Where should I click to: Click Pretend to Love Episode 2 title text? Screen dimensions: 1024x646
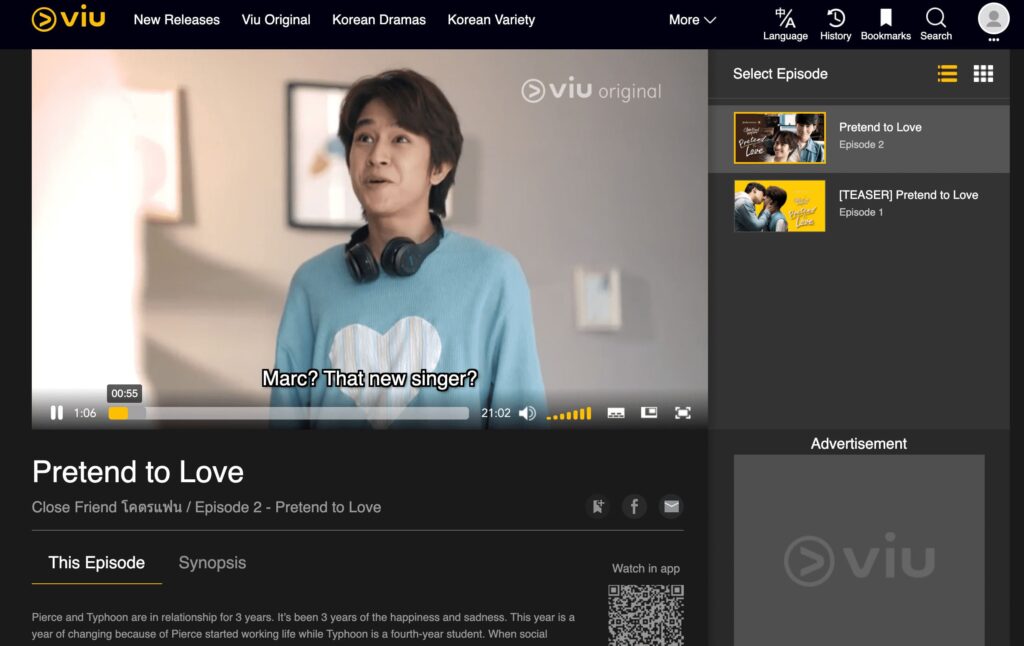coord(880,127)
